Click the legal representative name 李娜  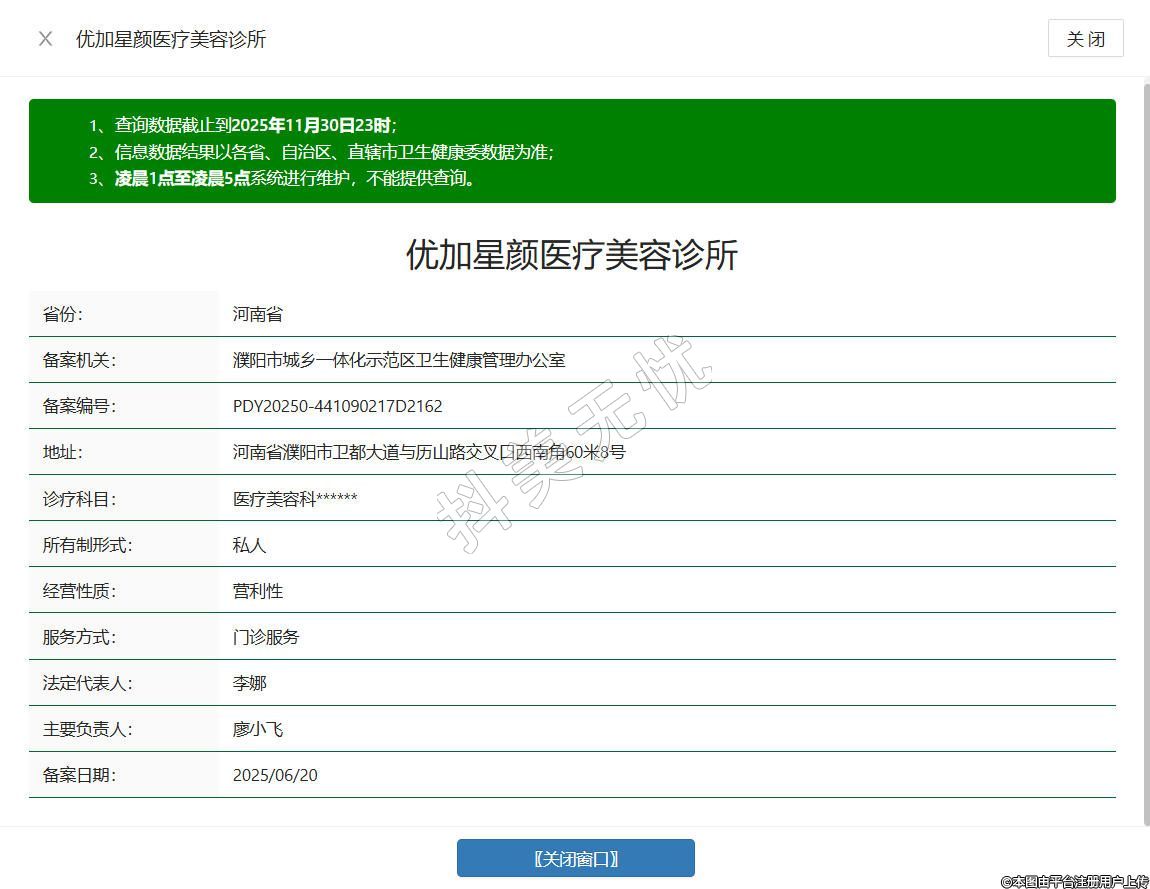point(250,683)
